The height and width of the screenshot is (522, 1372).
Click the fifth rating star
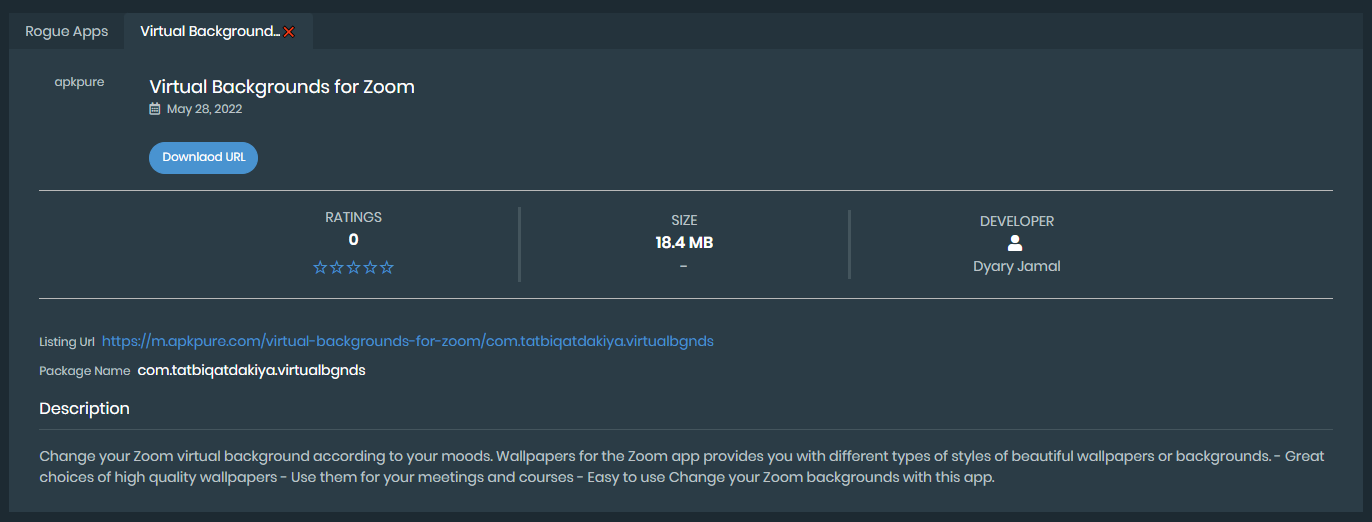point(387,268)
